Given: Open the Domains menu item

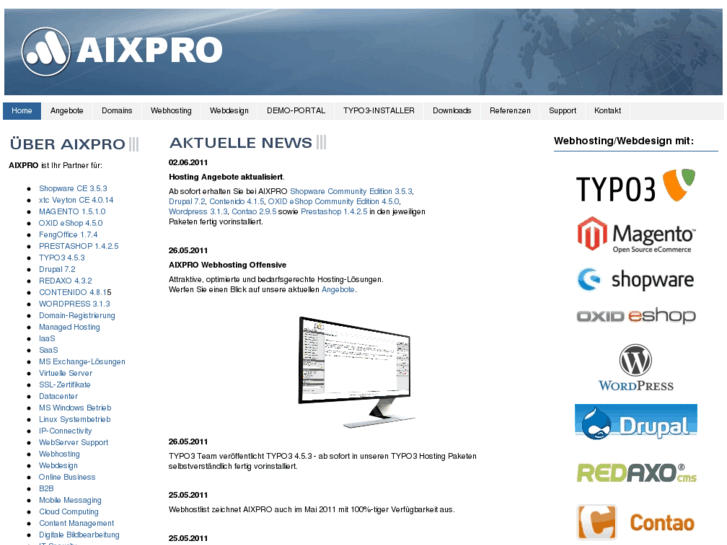Looking at the screenshot, I should point(117,111).
